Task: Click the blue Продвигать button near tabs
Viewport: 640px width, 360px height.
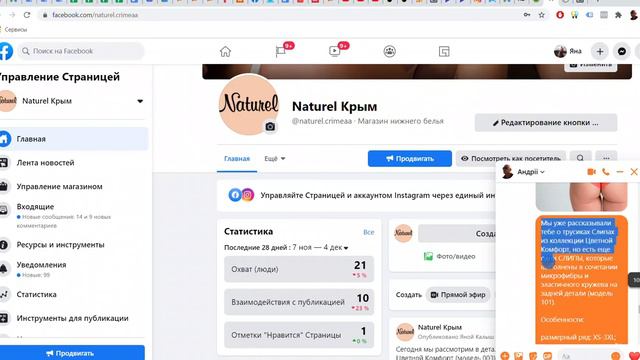Action: [x=409, y=158]
